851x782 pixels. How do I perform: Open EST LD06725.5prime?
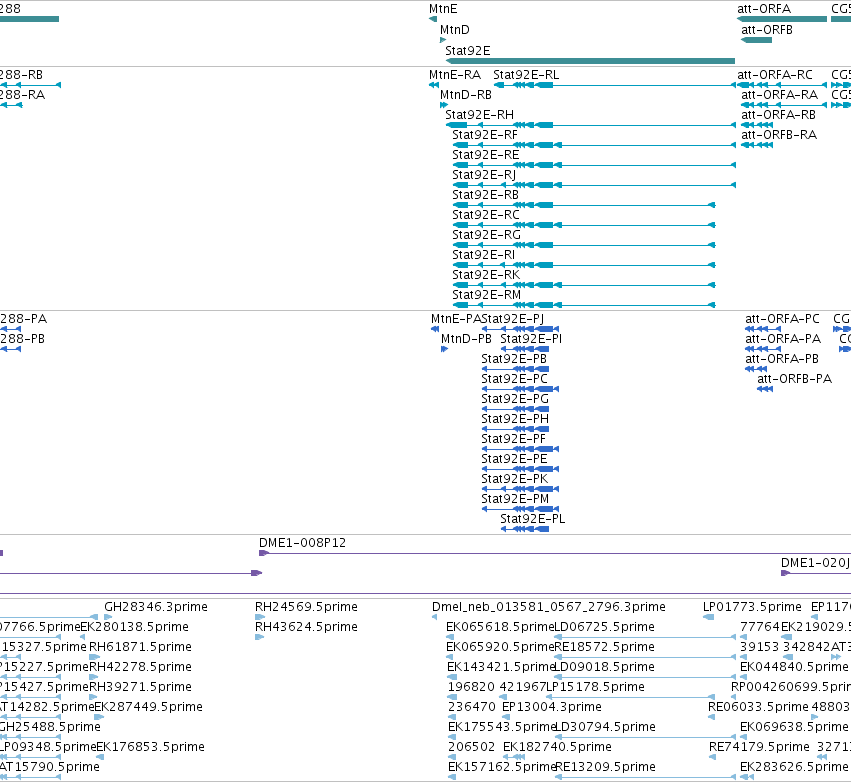[604, 627]
